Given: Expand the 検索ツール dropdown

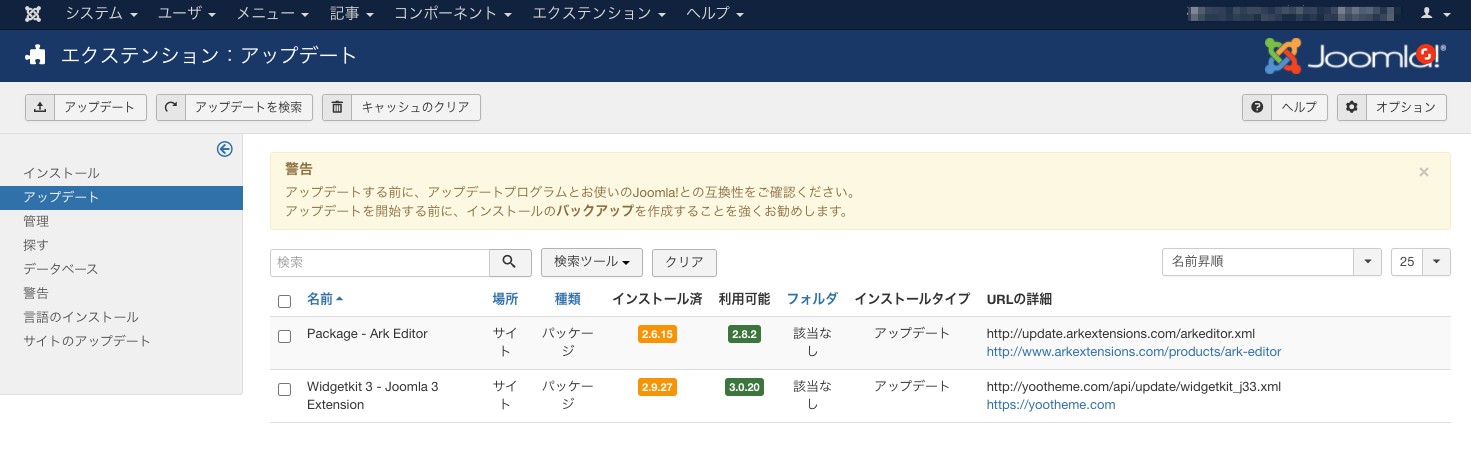Looking at the screenshot, I should [591, 262].
